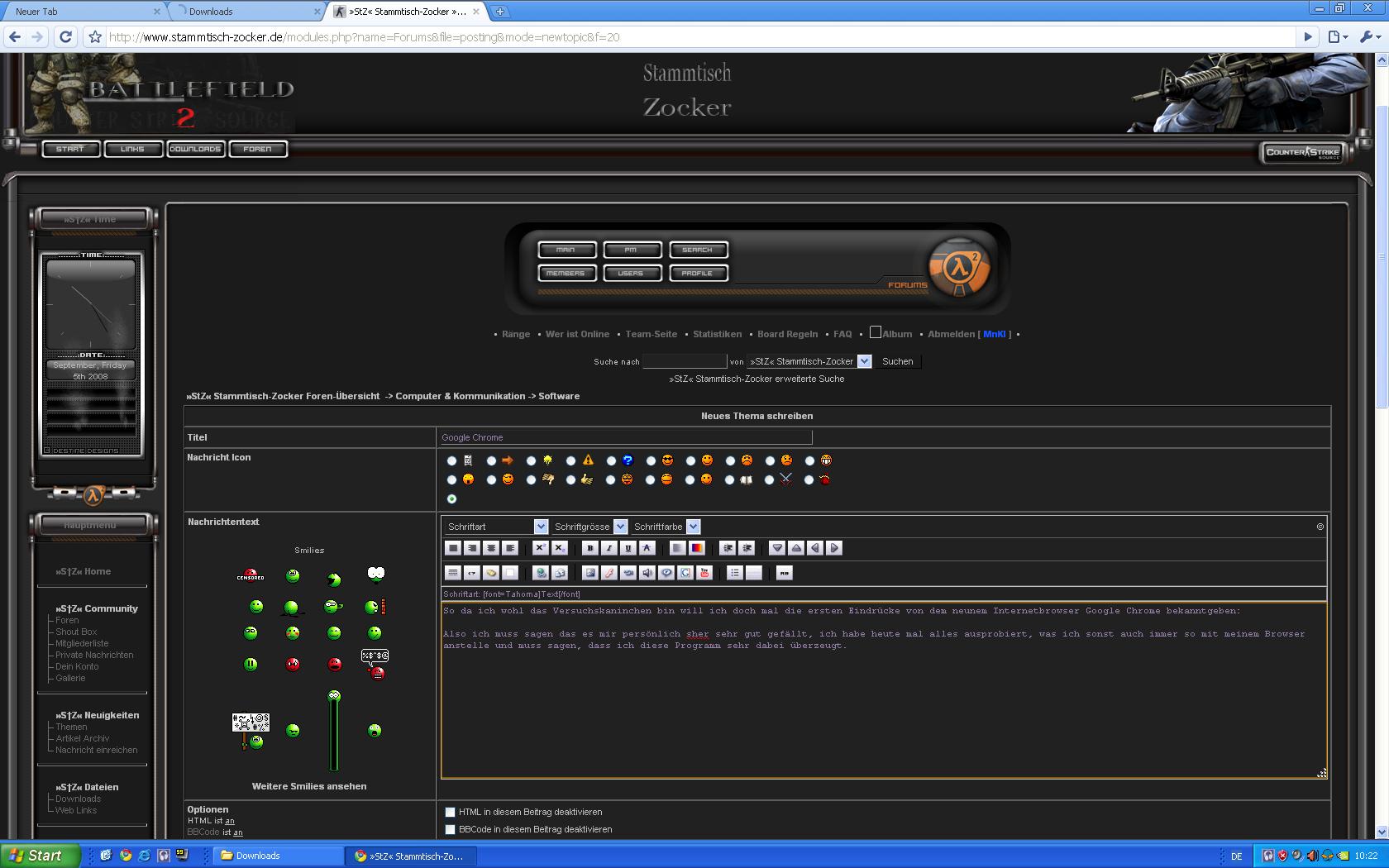This screenshot has height=868, width=1389.
Task: Open the FOREN navigation menu button
Action: (258, 149)
